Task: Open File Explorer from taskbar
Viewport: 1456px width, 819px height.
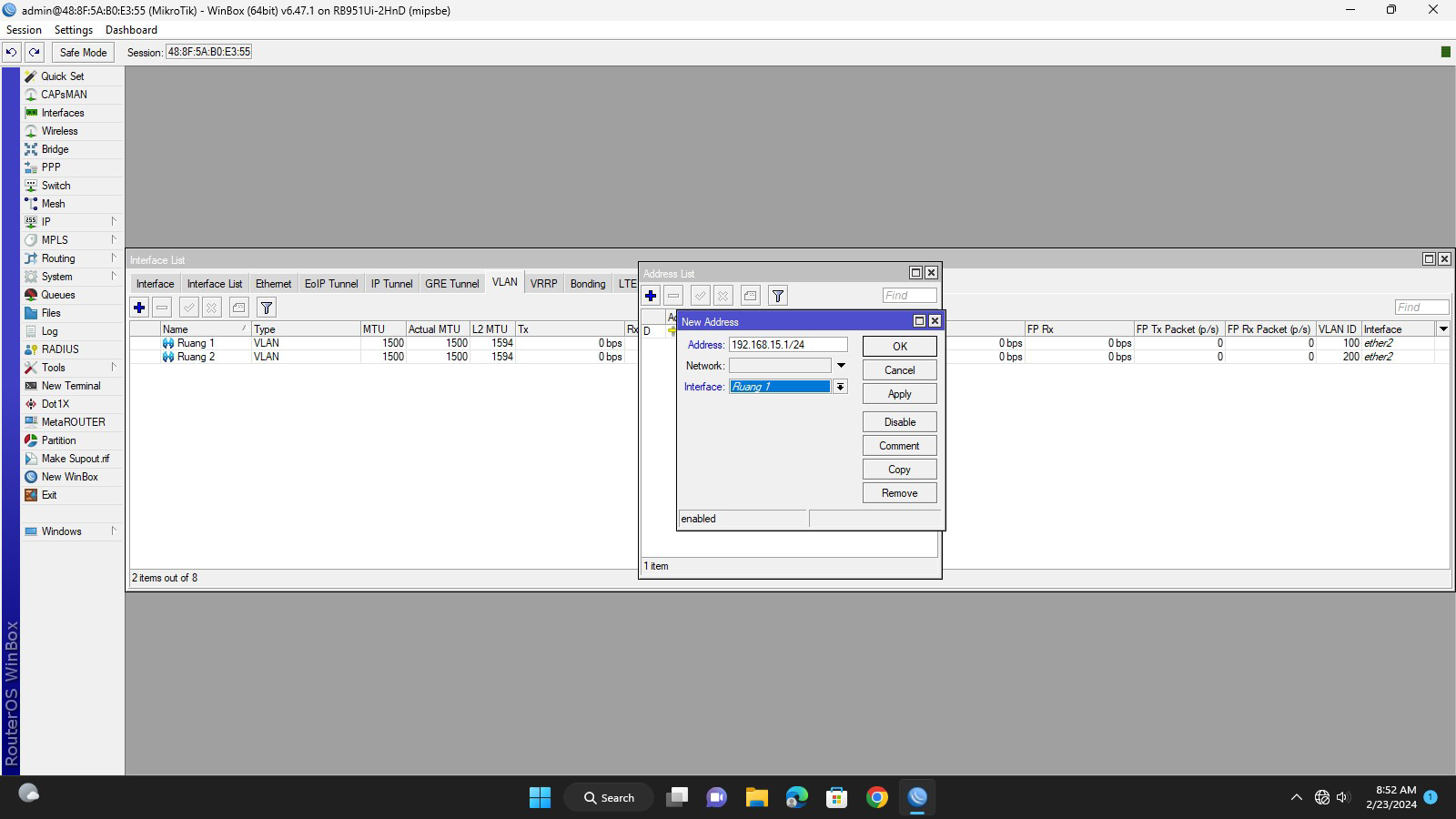Action: (x=756, y=797)
